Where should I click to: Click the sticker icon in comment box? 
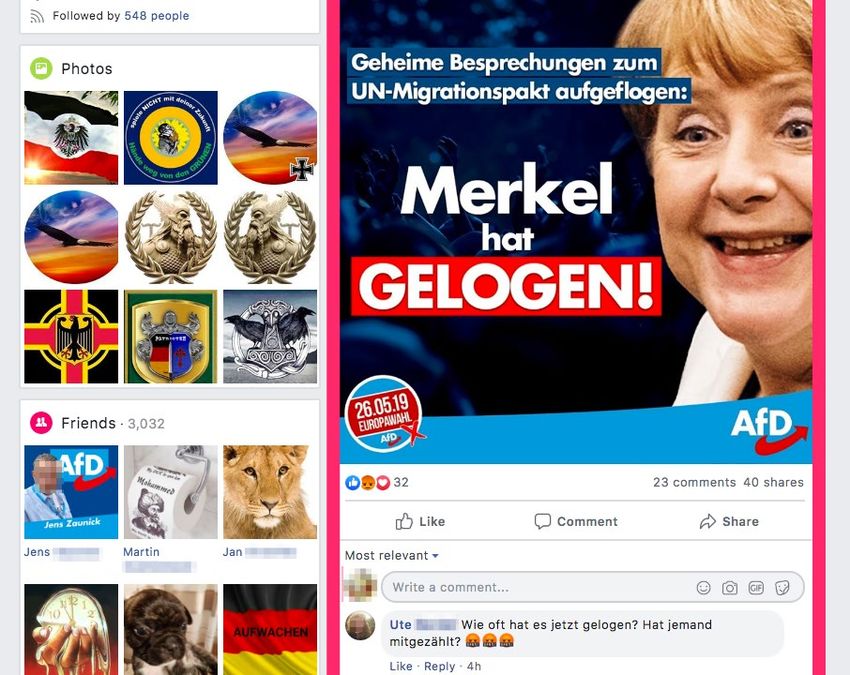pos(782,588)
